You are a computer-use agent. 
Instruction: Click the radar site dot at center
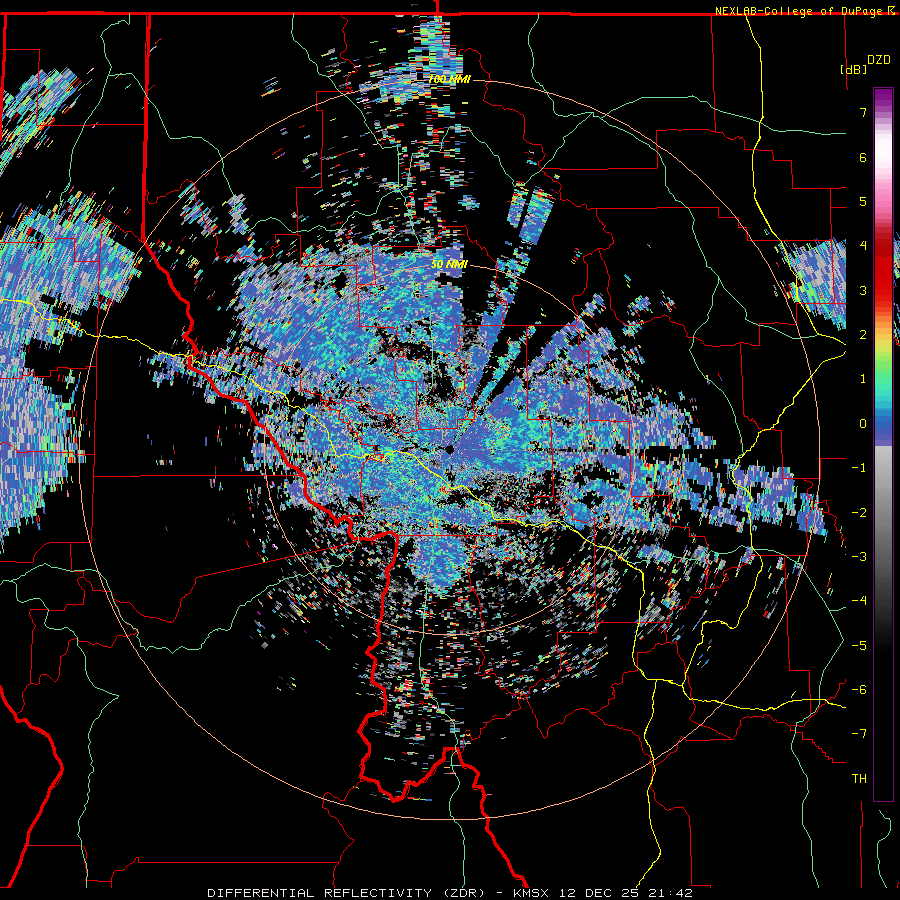pyautogui.click(x=450, y=450)
